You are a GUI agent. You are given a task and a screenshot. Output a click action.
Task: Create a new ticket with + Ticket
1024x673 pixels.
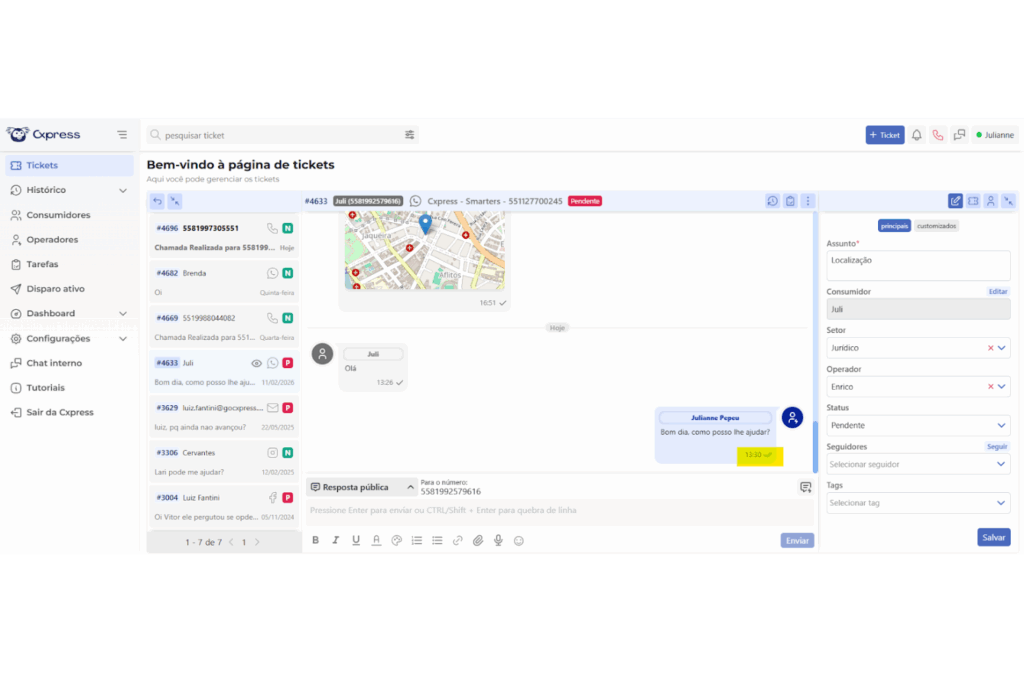click(x=884, y=135)
